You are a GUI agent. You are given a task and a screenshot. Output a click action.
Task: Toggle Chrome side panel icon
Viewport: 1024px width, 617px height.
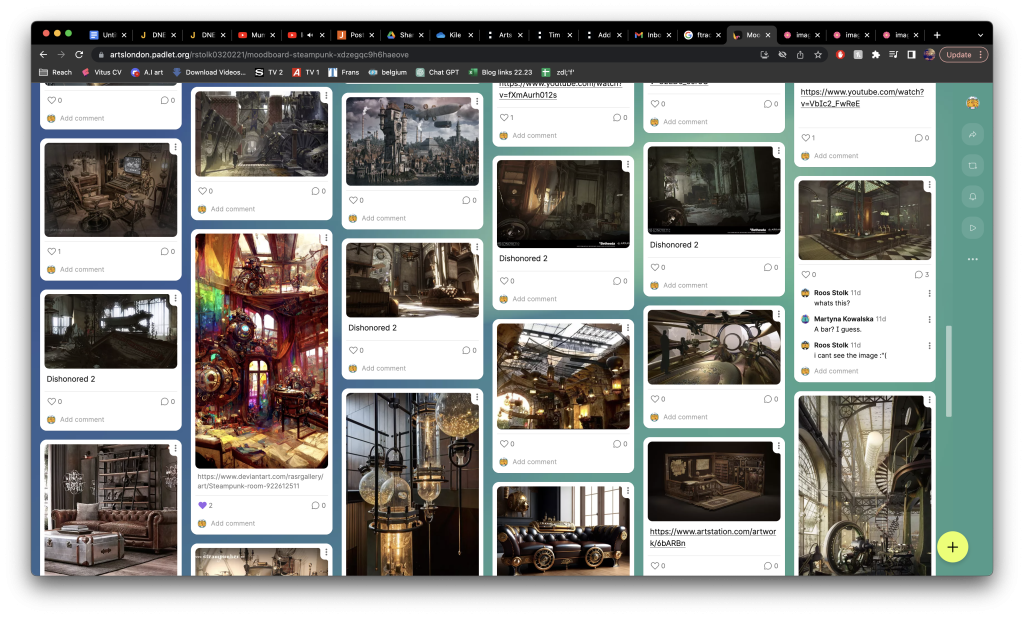[911, 55]
